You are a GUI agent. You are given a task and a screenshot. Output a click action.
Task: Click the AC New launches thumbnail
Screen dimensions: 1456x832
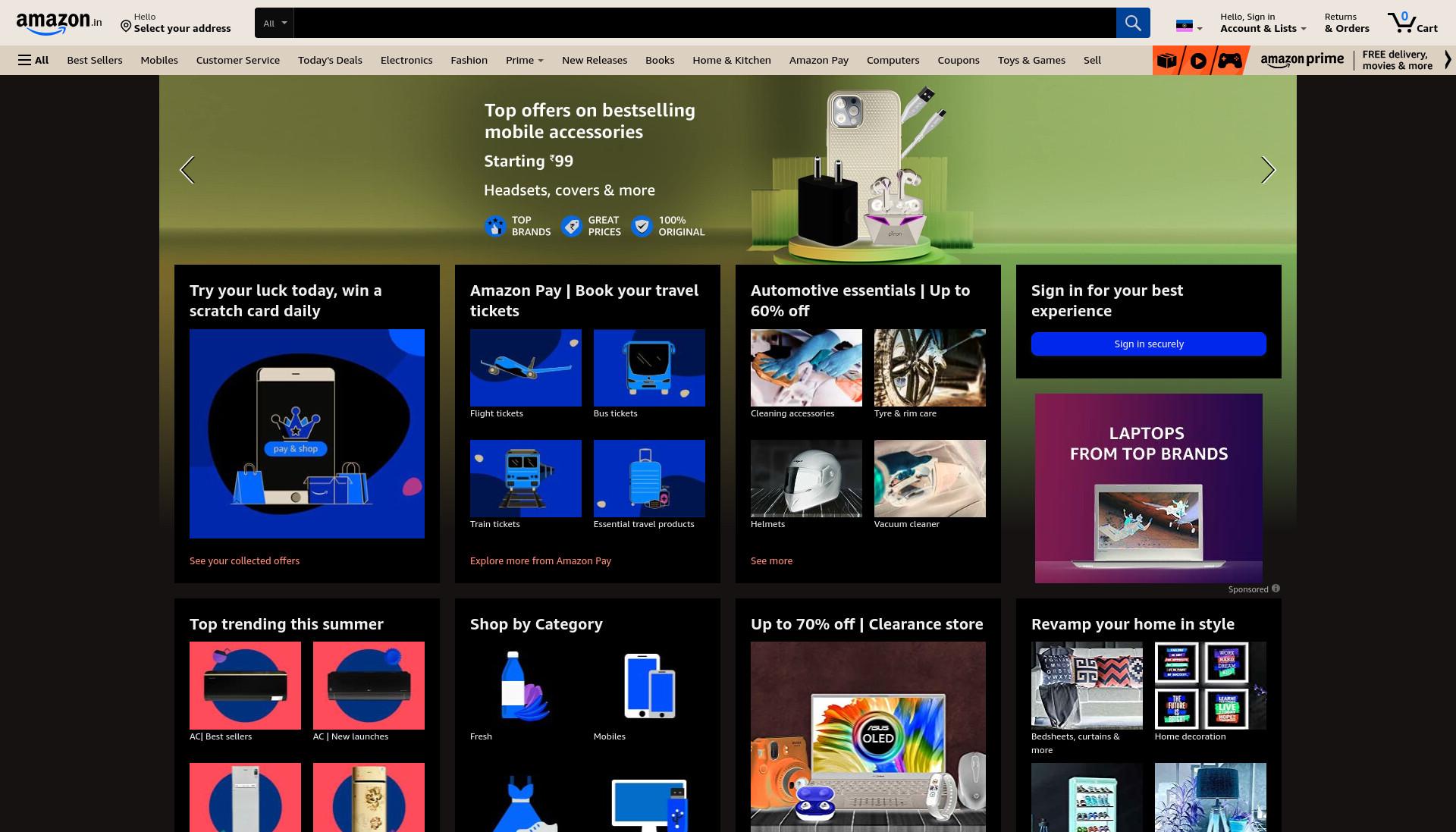pyautogui.click(x=369, y=686)
